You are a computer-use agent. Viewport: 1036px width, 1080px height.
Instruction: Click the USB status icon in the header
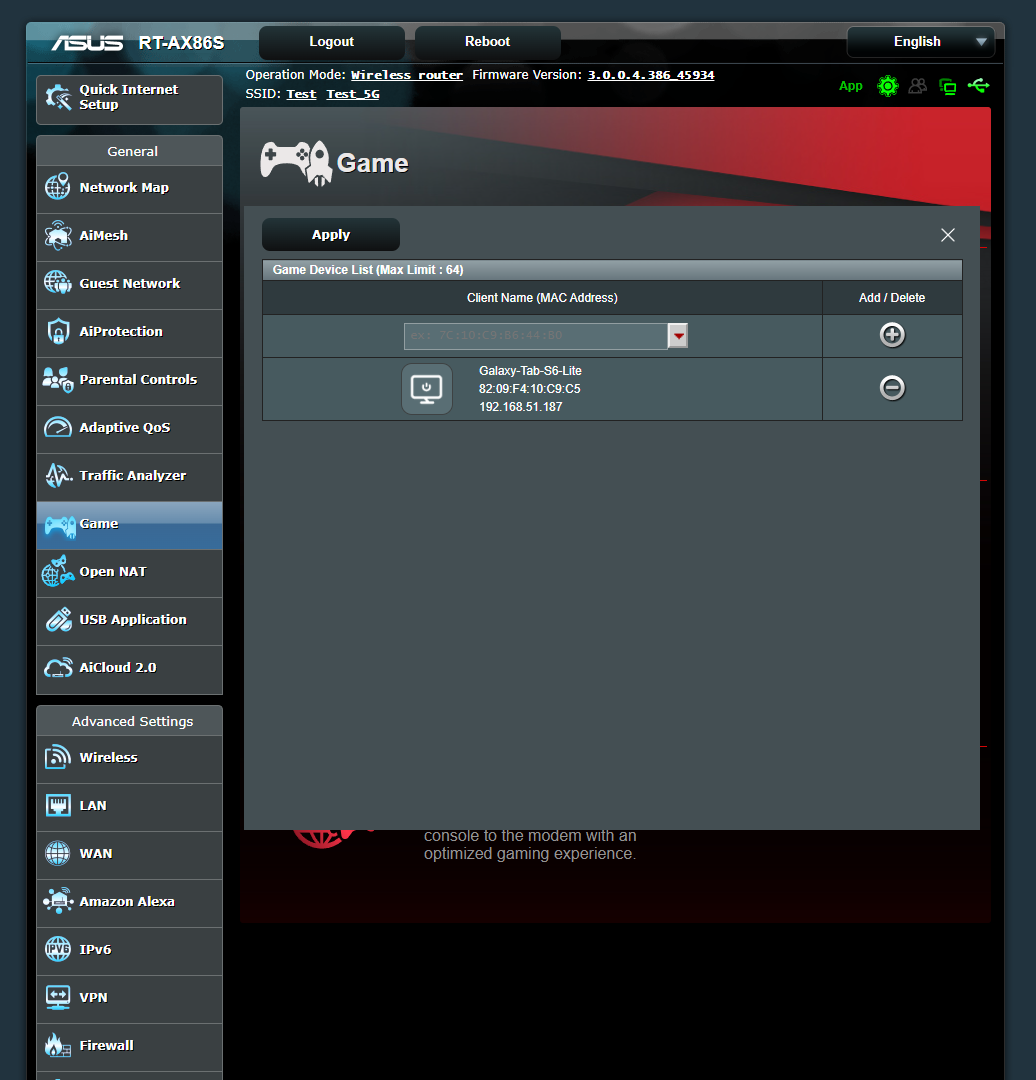coord(978,86)
